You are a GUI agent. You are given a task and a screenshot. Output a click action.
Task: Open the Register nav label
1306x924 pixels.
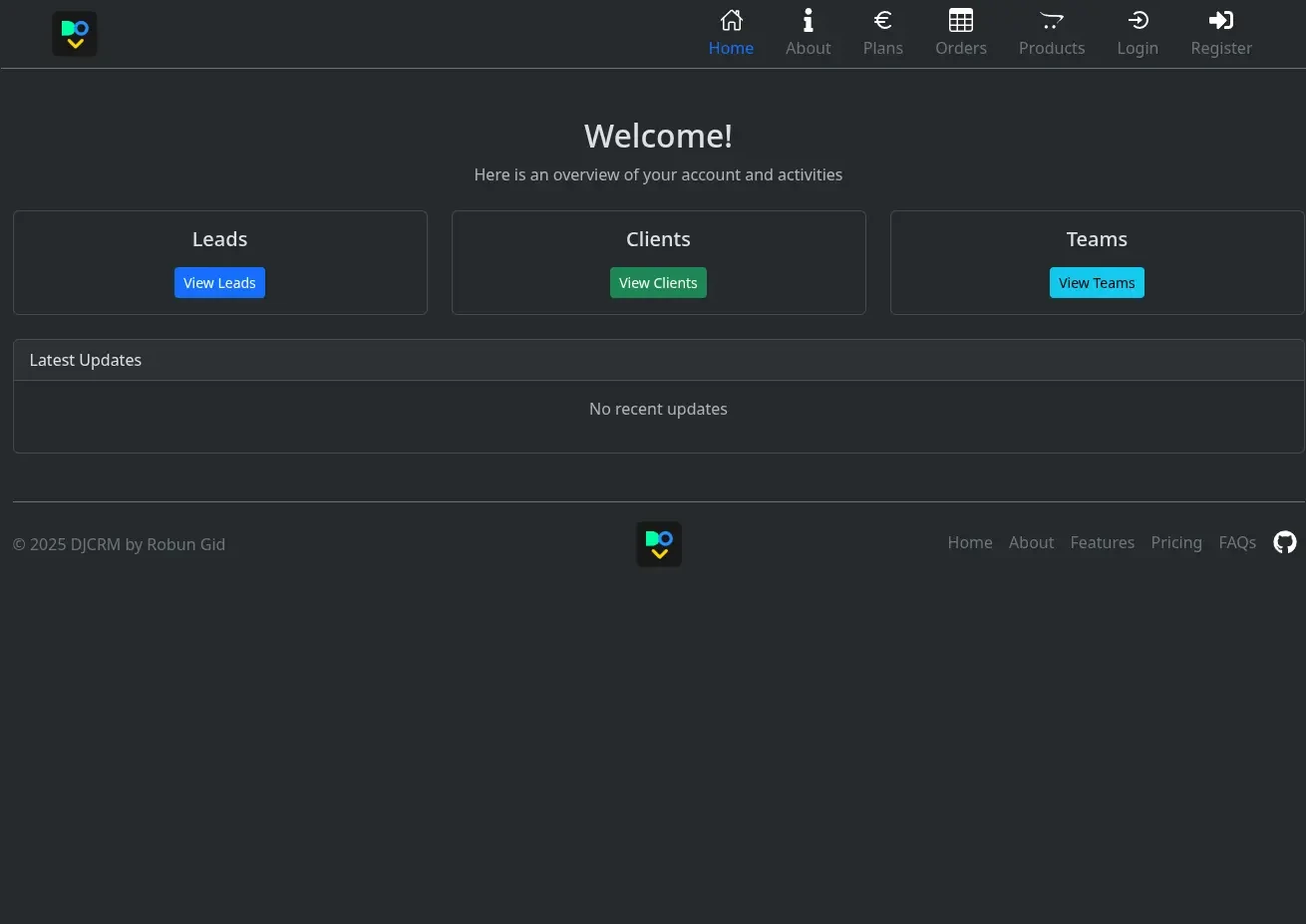tap(1221, 48)
